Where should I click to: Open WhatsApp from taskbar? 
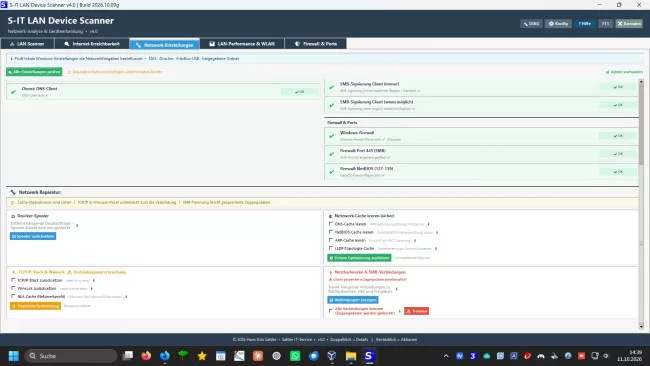tap(295, 356)
